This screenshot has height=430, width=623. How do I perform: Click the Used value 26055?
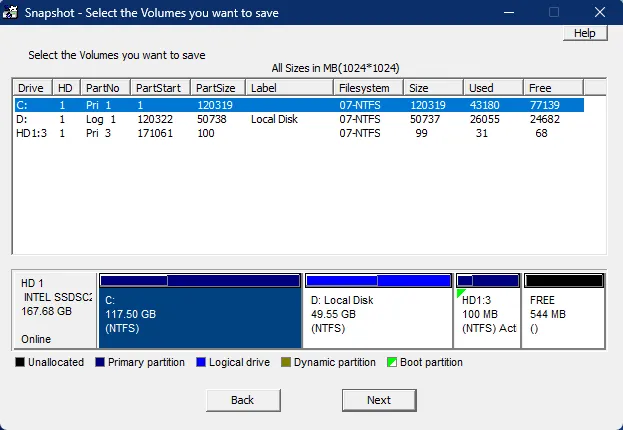(484, 119)
